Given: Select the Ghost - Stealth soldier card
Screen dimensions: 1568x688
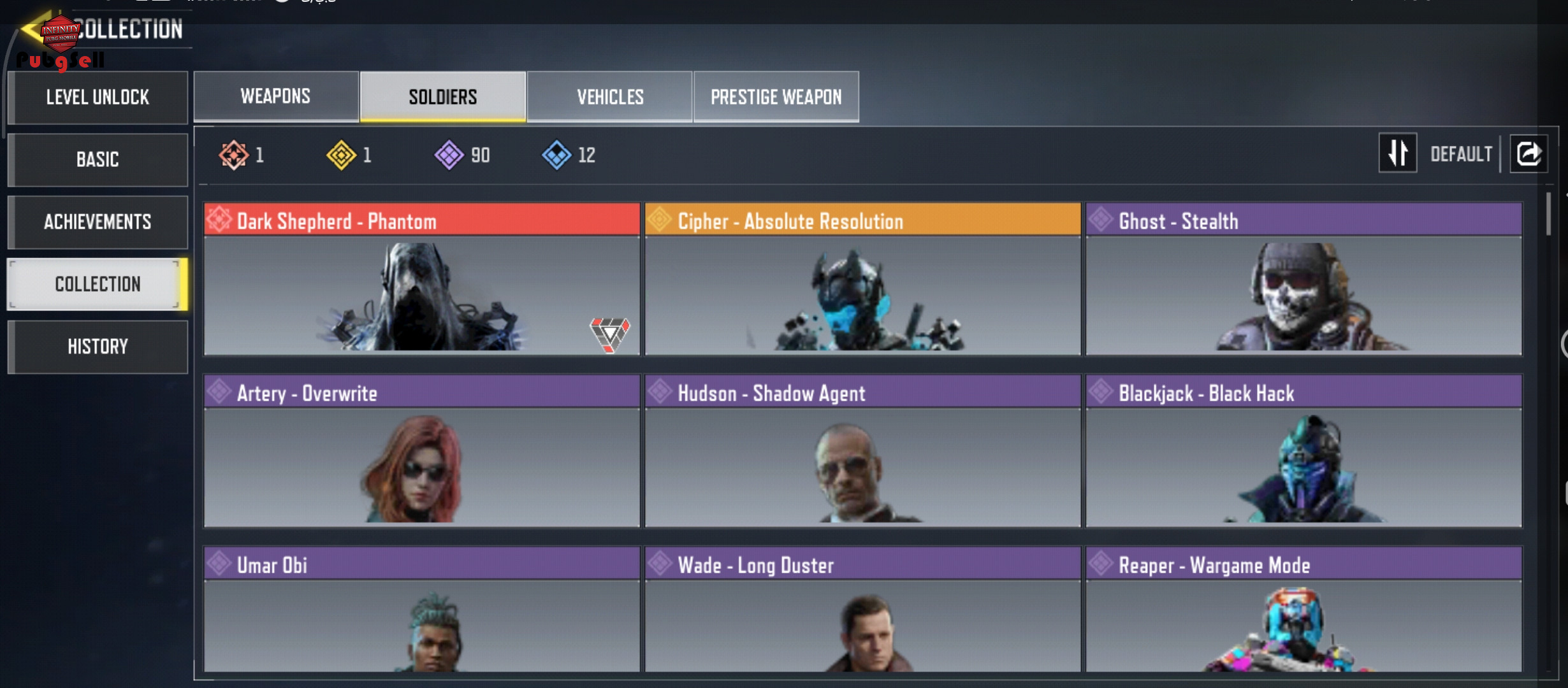Looking at the screenshot, I should pyautogui.click(x=1303, y=279).
